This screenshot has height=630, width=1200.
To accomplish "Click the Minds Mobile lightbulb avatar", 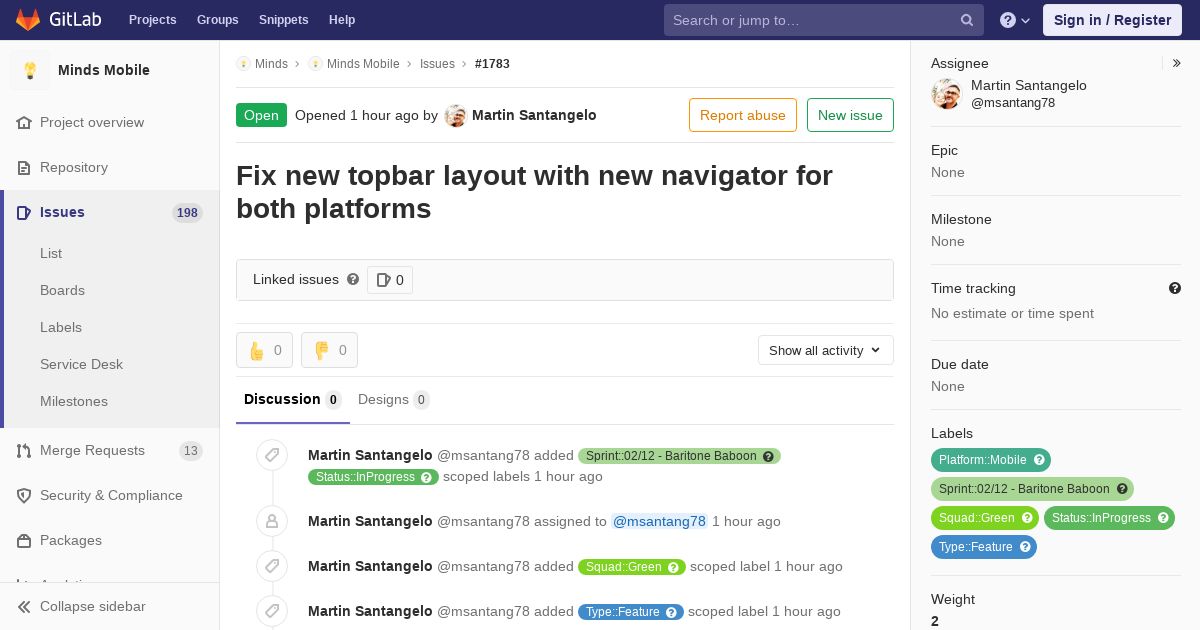I will click(x=30, y=70).
